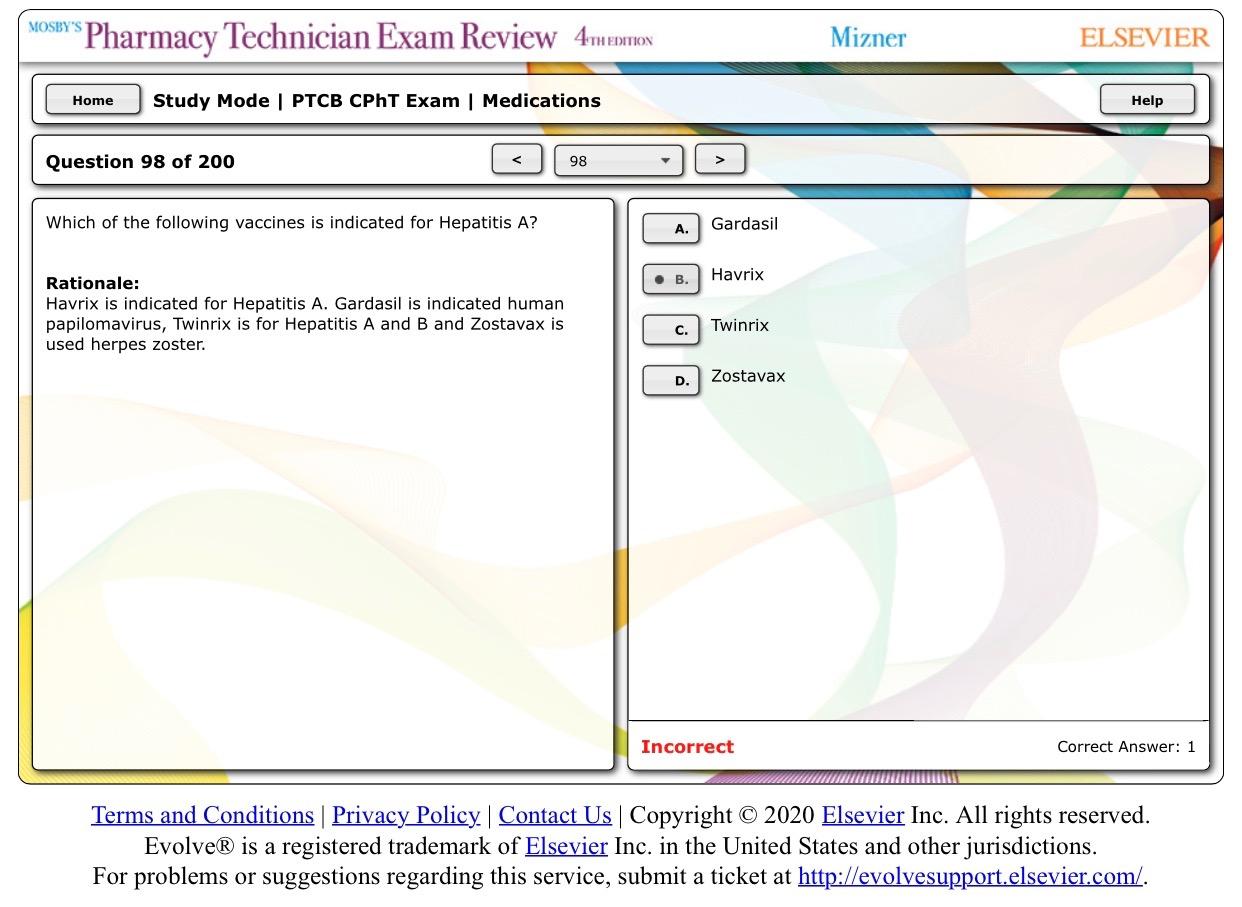Go to the previous question arrow
This screenshot has width=1242, height=907.
pyautogui.click(x=517, y=160)
